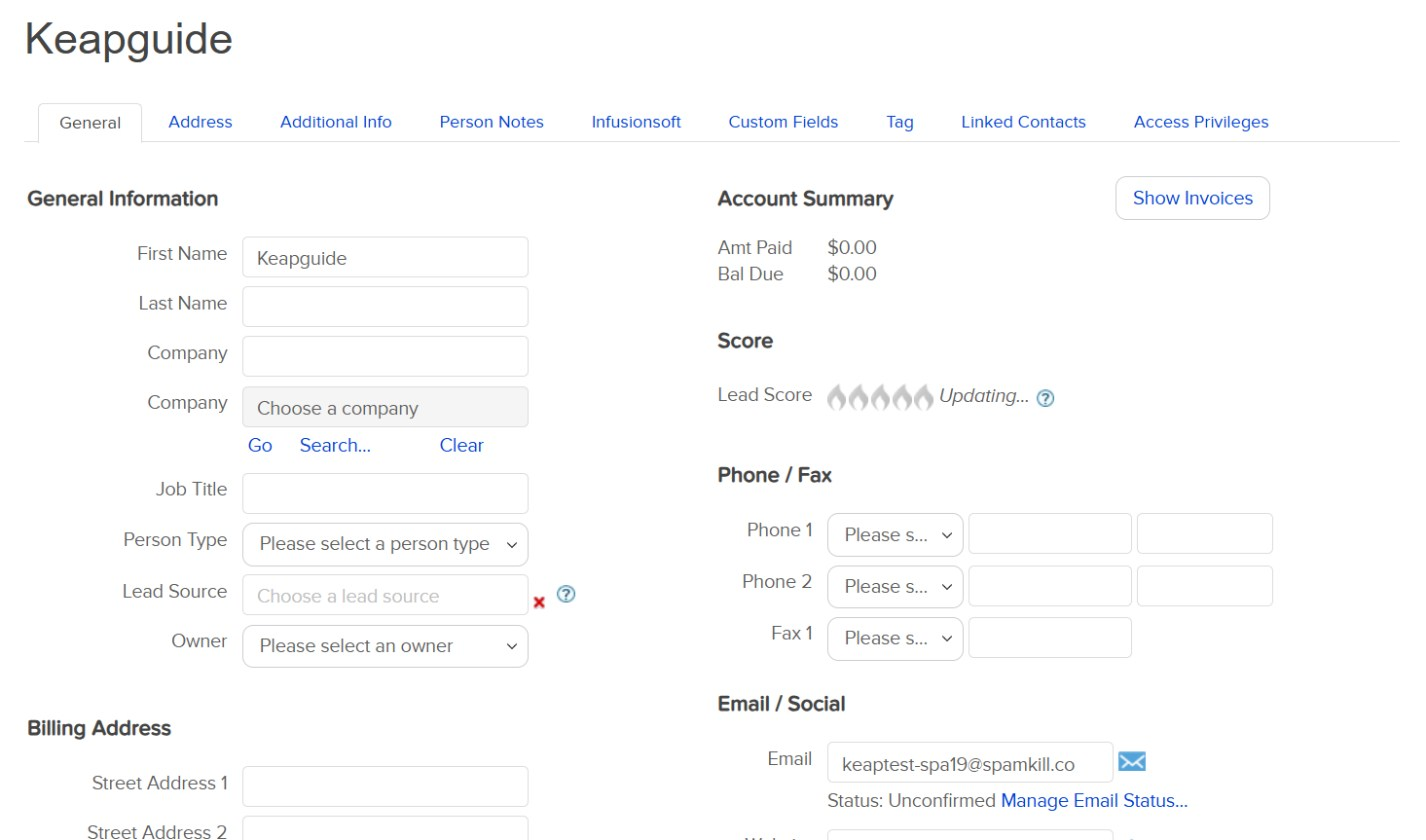Click the Phone 1 extension field
Image resolution: width=1426 pixels, height=840 pixels.
pos(1205,534)
